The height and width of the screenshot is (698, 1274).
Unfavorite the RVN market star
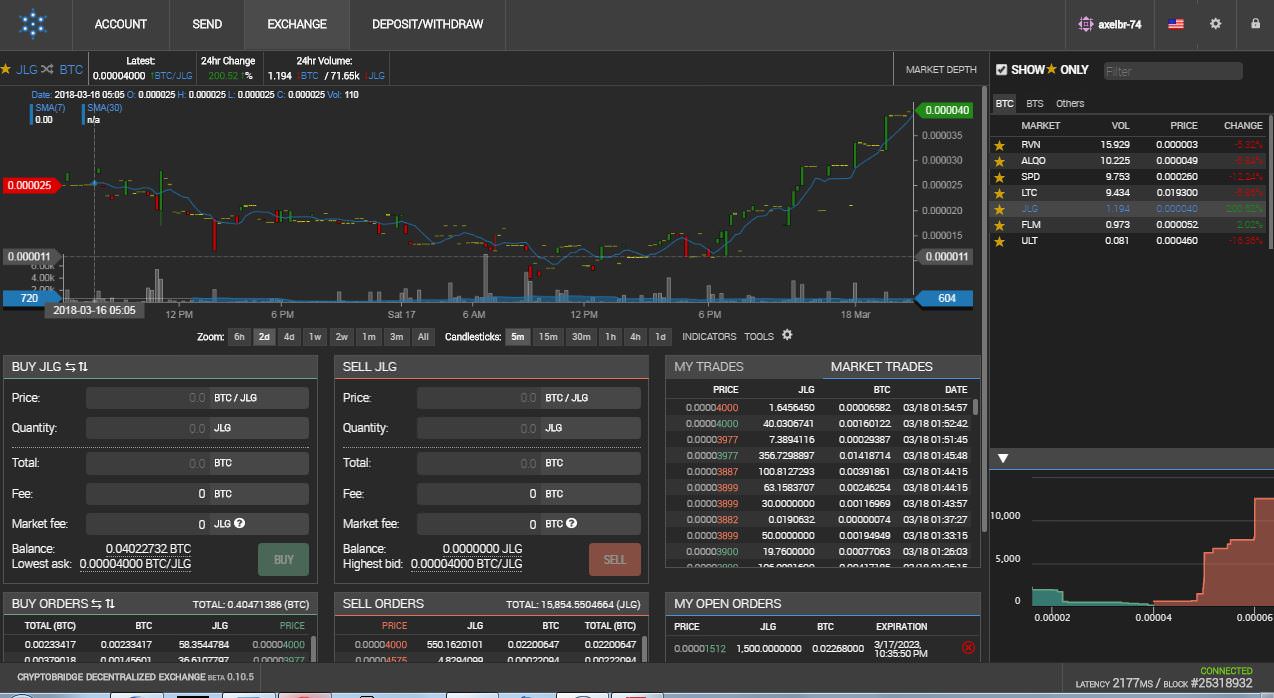coord(999,145)
